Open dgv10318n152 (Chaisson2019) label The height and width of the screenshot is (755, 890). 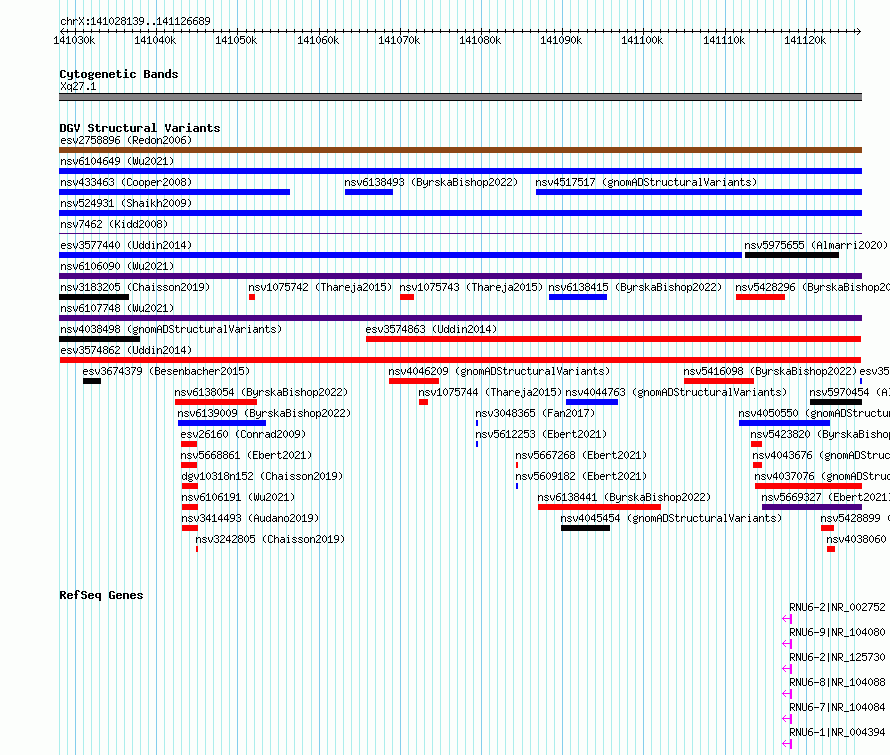[262, 476]
